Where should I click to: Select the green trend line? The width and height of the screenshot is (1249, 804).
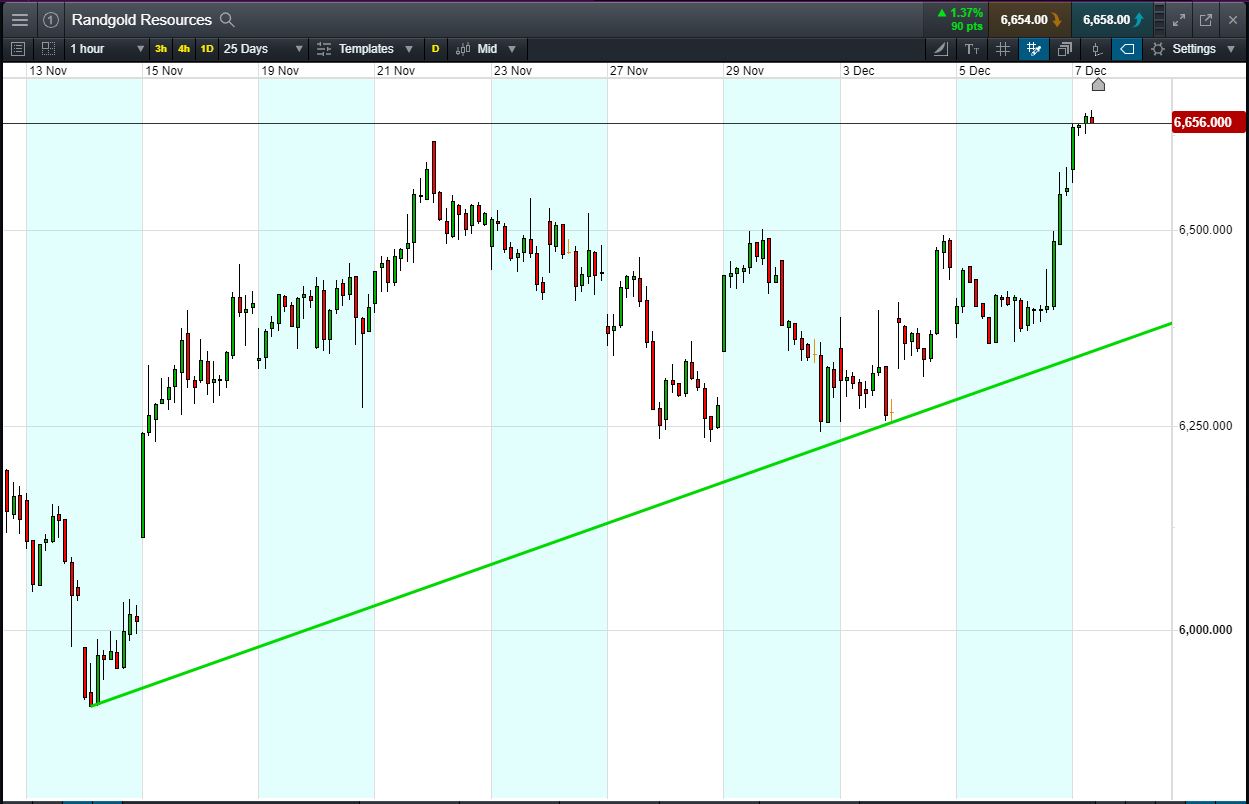pos(630,516)
